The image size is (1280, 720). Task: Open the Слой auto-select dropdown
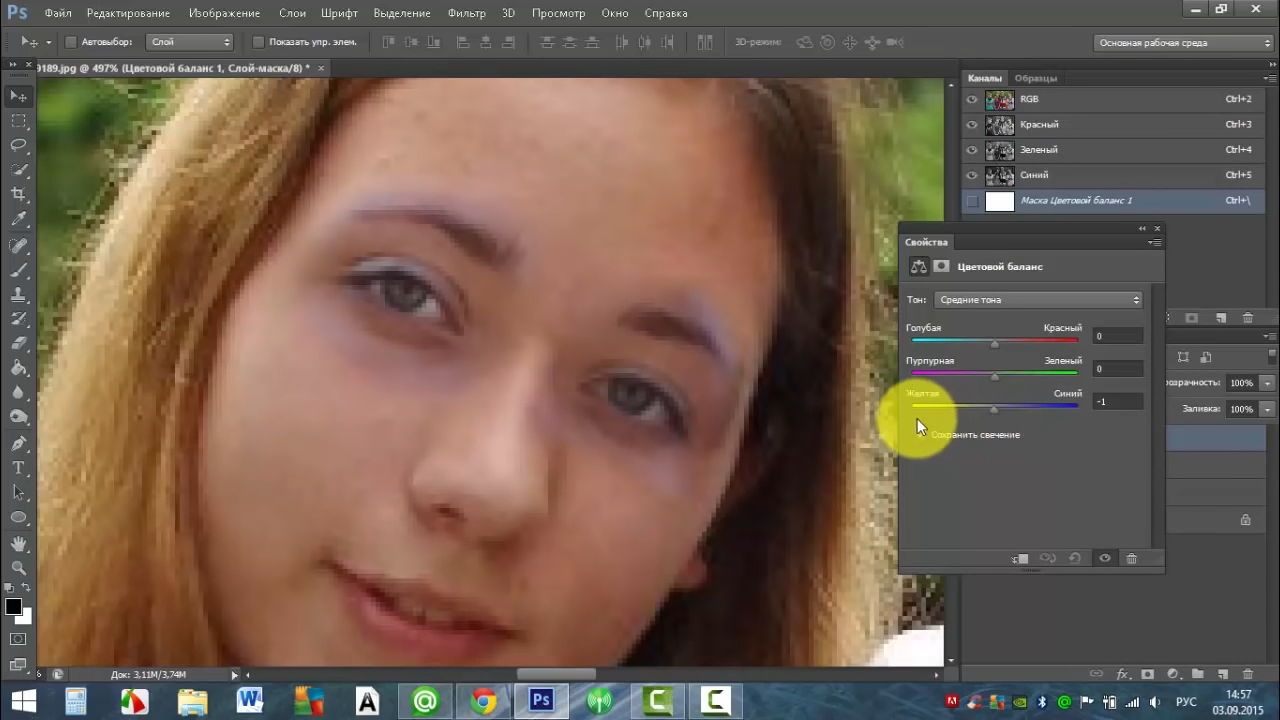point(190,42)
